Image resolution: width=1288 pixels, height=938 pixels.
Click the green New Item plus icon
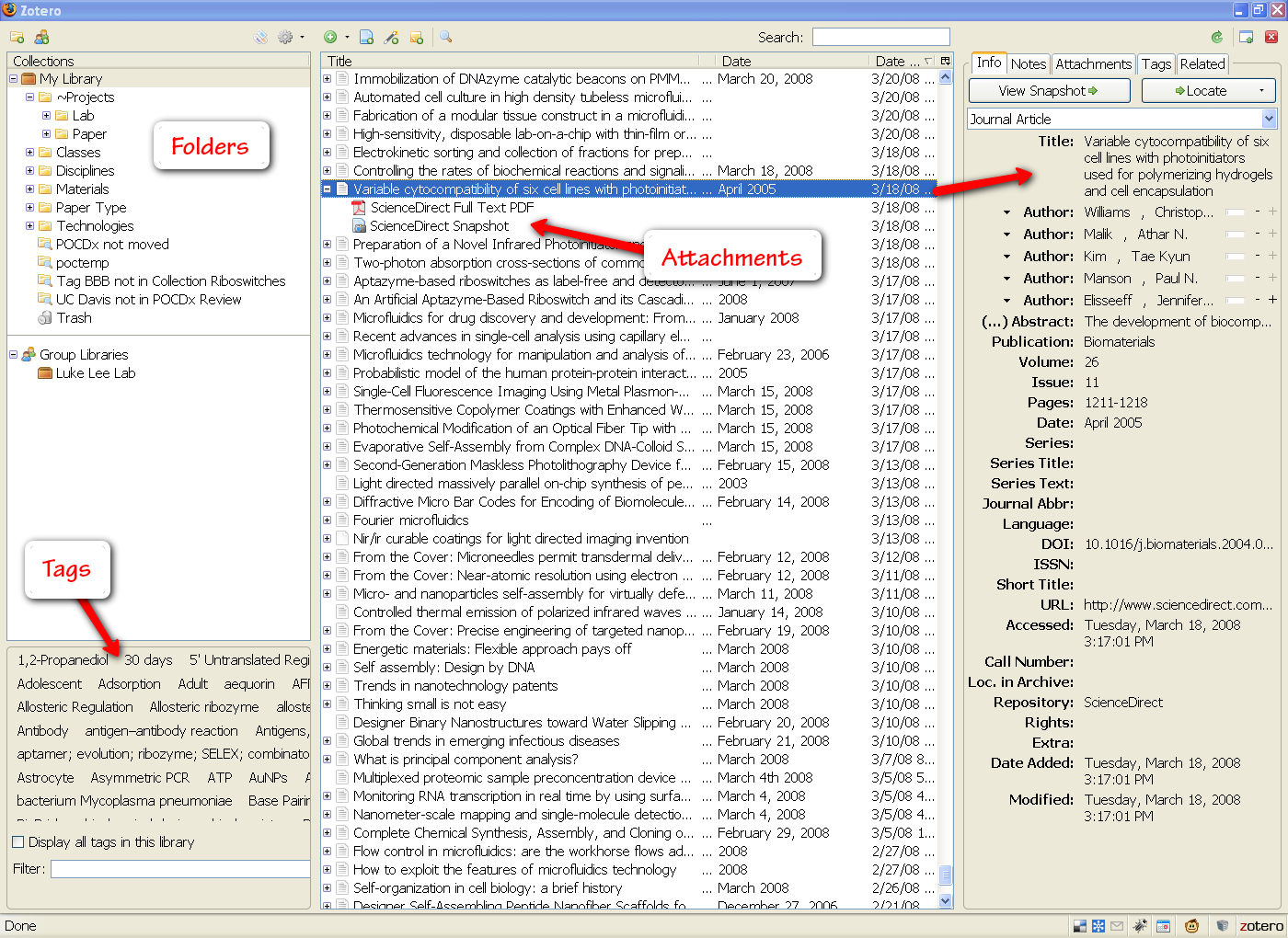pos(330,38)
